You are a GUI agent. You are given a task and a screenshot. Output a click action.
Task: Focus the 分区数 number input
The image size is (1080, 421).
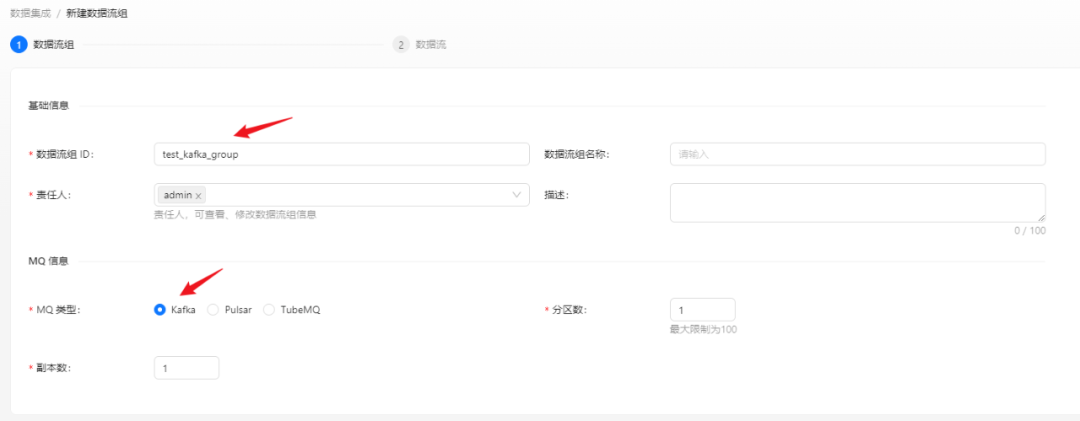point(702,310)
